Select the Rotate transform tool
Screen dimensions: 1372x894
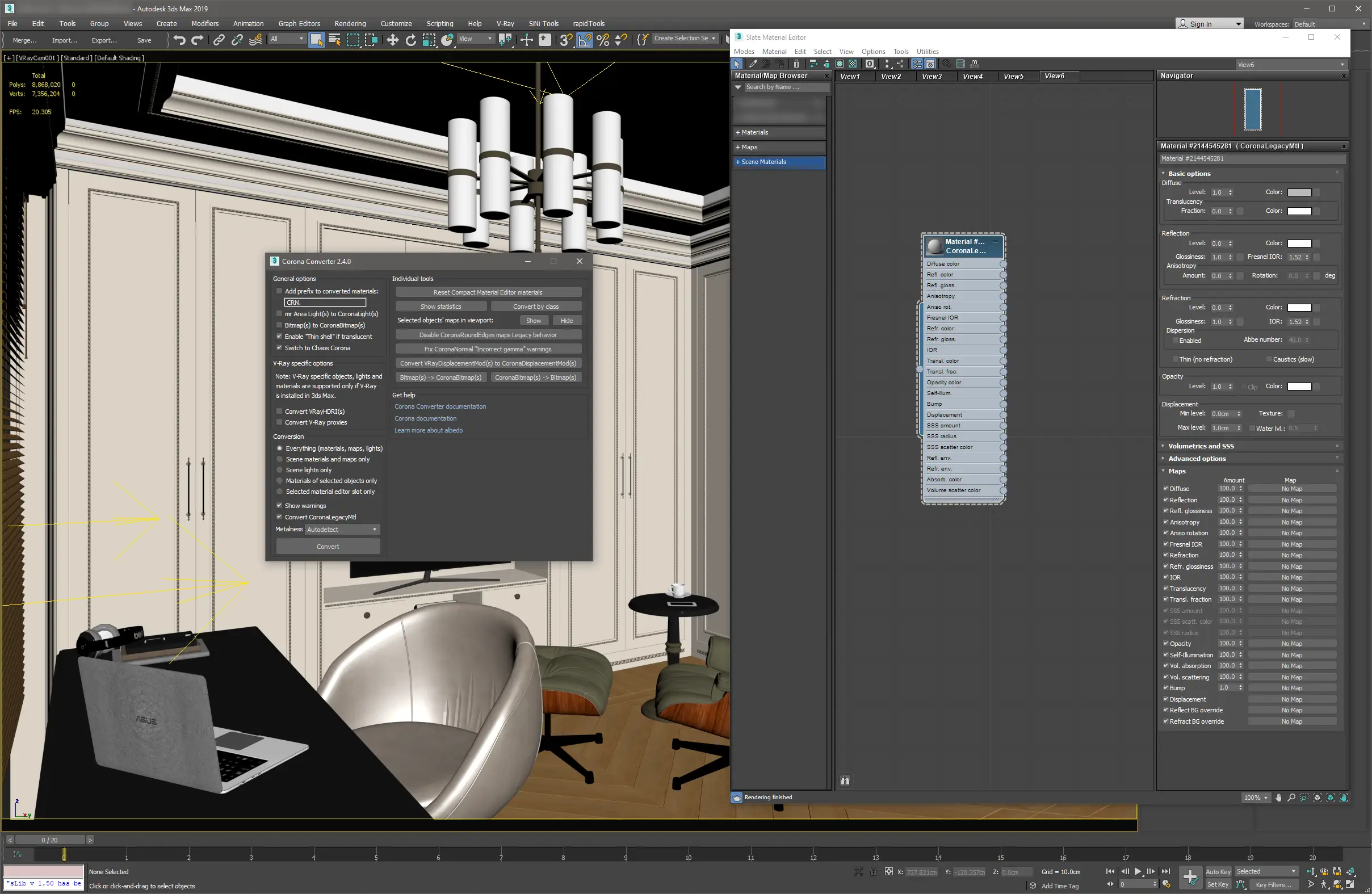coord(410,40)
